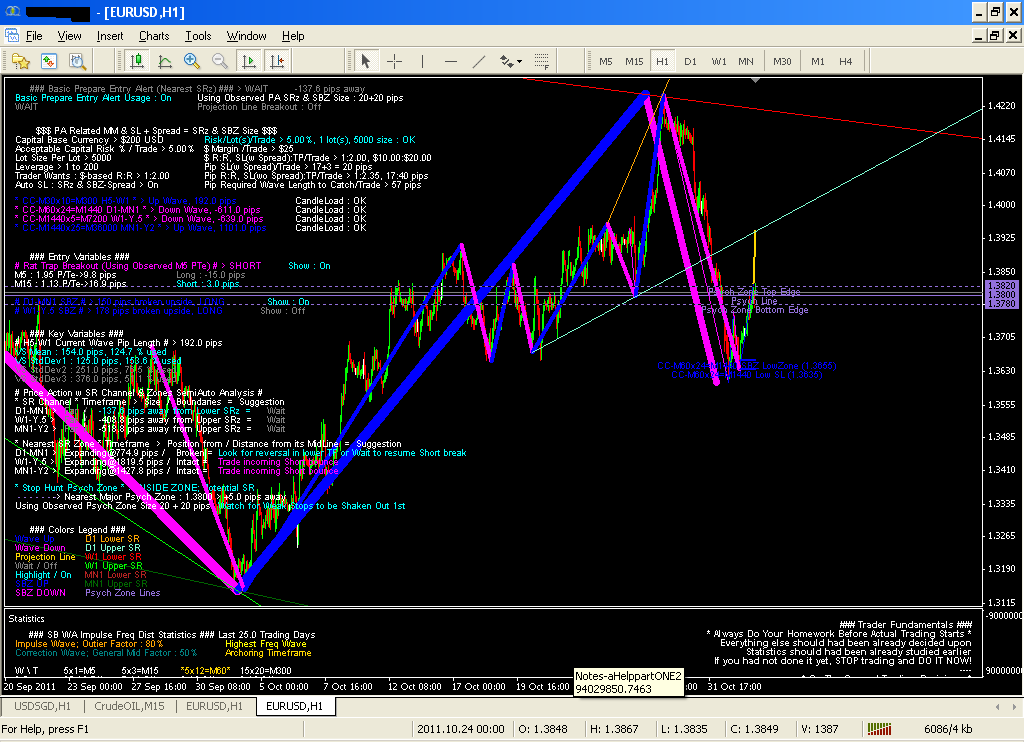Screen dimensions: 1024x742
Task: Click the 1.4220 price on scale
Action: pyautogui.click(x=1002, y=105)
